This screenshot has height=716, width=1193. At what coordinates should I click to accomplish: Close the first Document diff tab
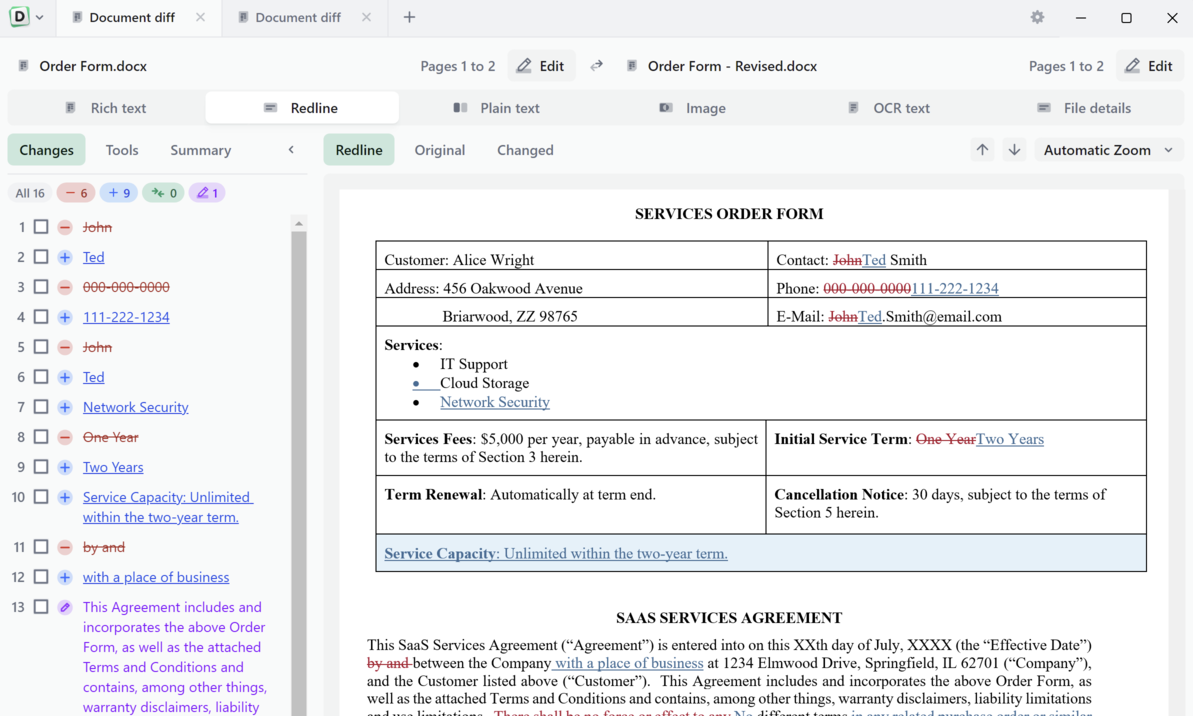click(200, 17)
